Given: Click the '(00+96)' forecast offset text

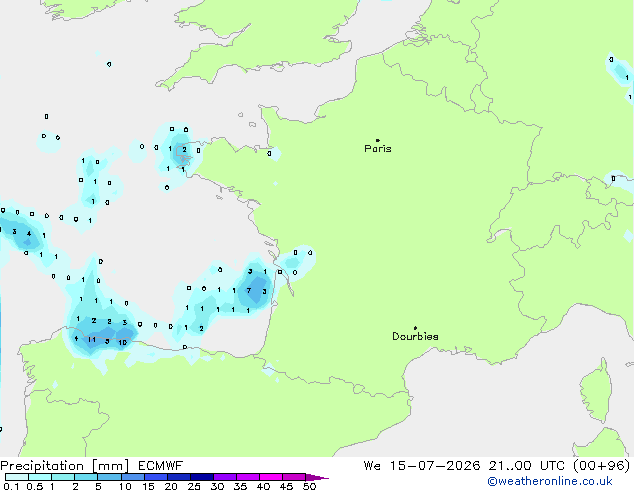Looking at the screenshot, I should point(602,466).
